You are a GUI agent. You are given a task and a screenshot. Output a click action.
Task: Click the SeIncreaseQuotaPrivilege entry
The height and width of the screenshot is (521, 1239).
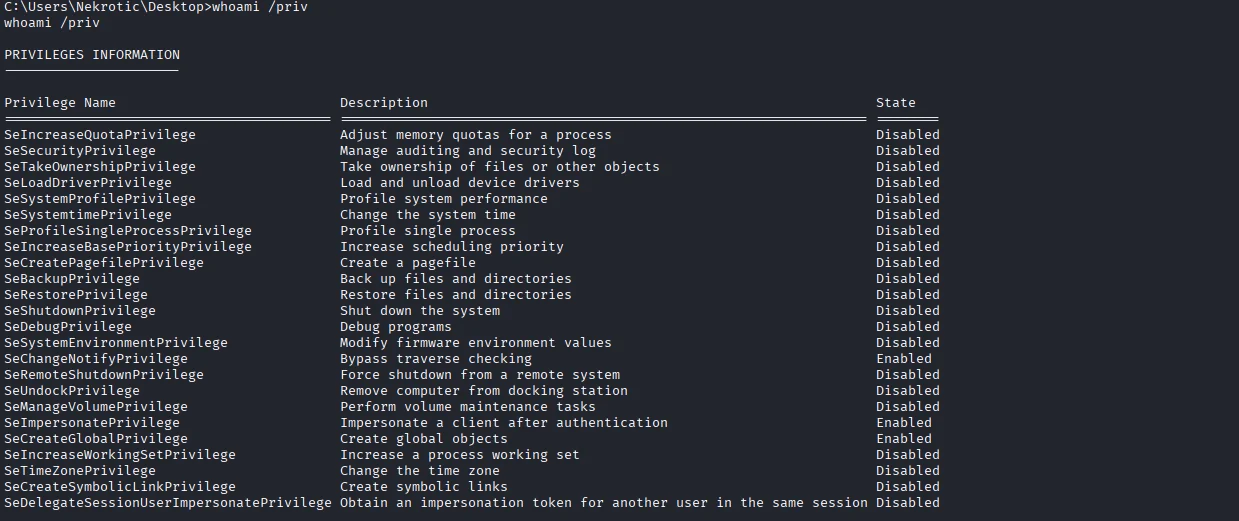(x=100, y=135)
